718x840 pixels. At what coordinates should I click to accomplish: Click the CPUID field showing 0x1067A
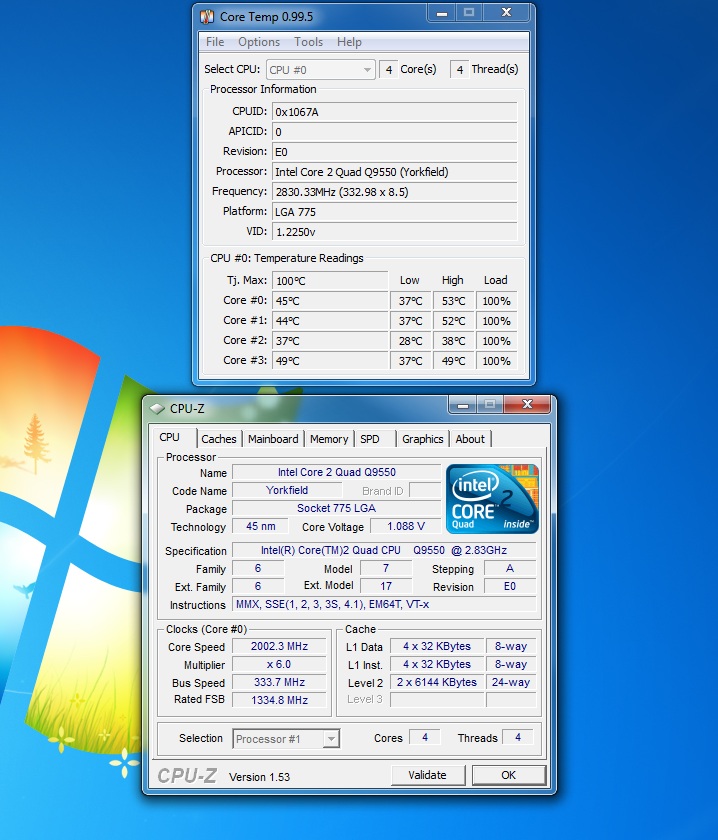[x=394, y=111]
